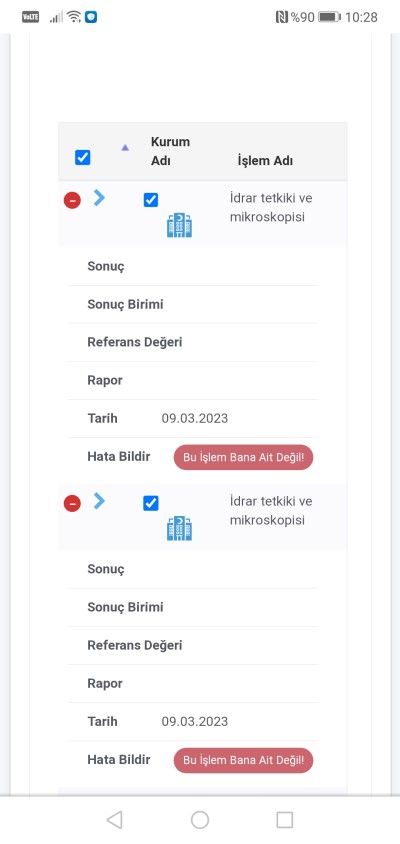Open recent apps square button
The image size is (400, 844).
pos(284,820)
